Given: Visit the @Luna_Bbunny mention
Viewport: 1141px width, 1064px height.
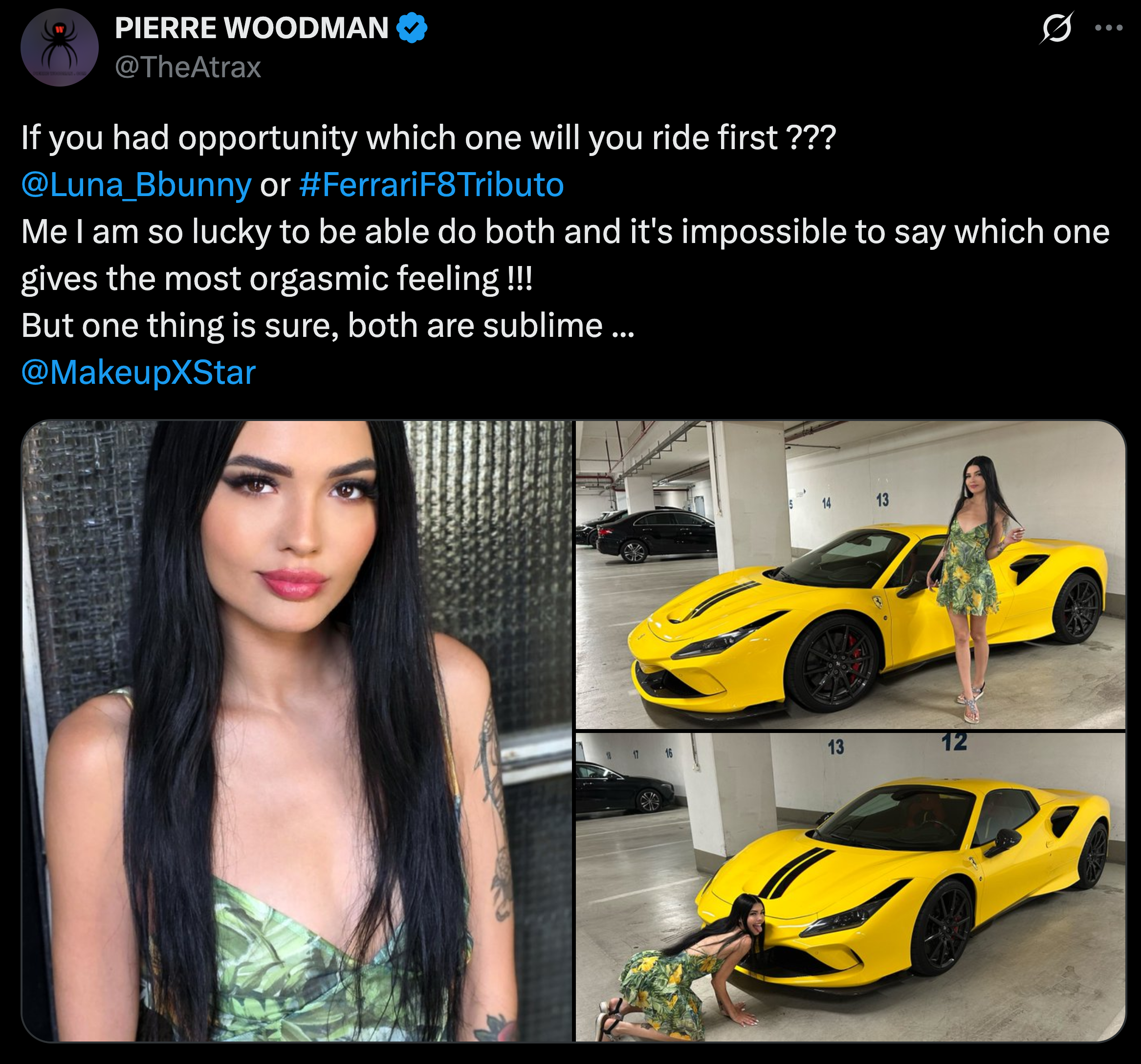Looking at the screenshot, I should pos(136,185).
